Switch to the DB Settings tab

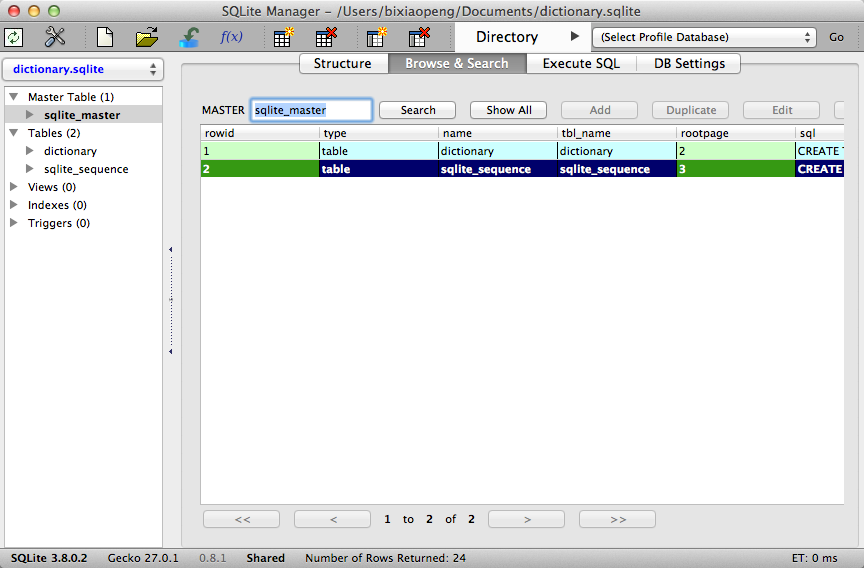point(689,63)
